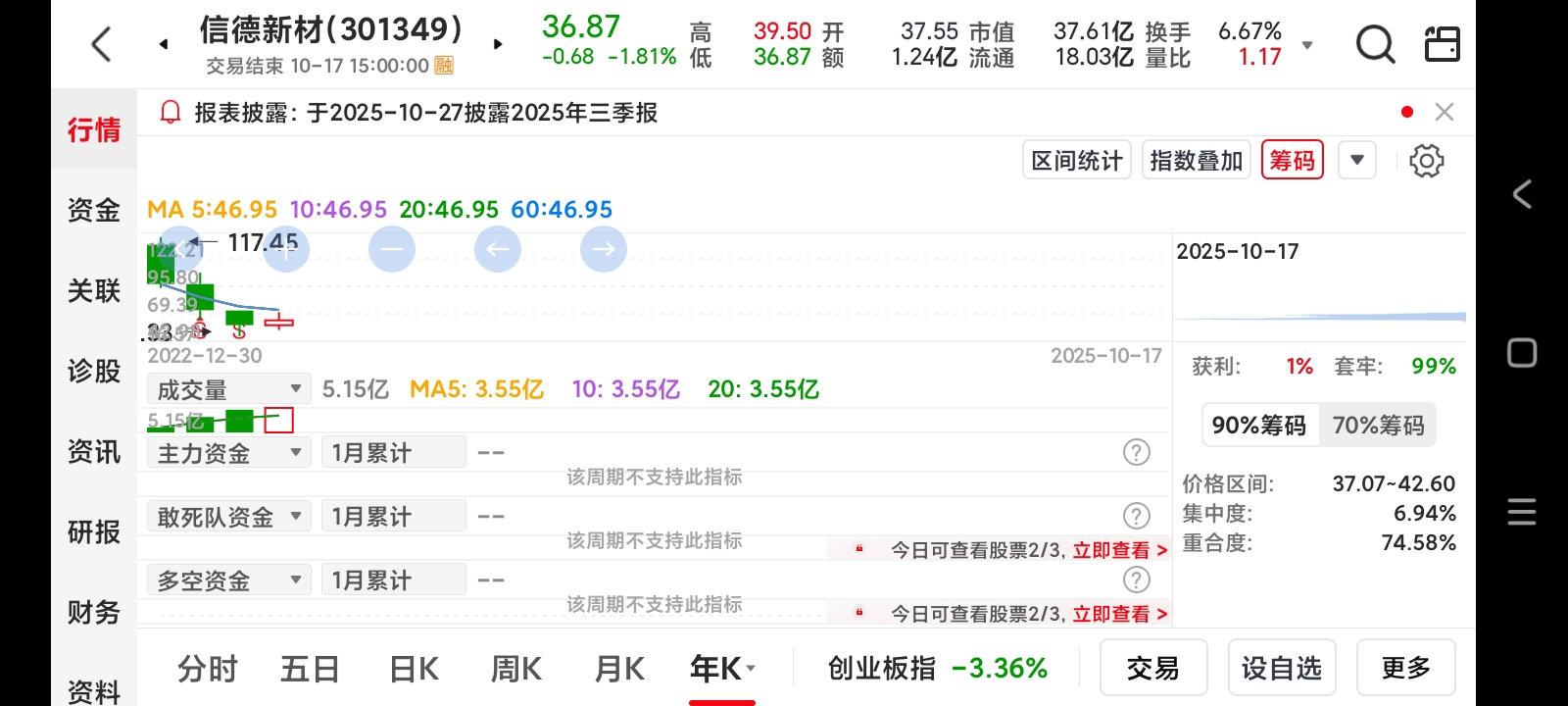Screen dimensions: 1568x706
Task: Tap the report disclosure bell icon
Action: coord(171,113)
